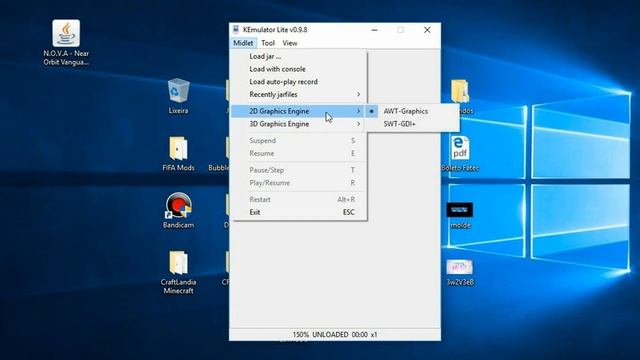Click the folder icon above the Boleto Fatec file

click(x=460, y=91)
